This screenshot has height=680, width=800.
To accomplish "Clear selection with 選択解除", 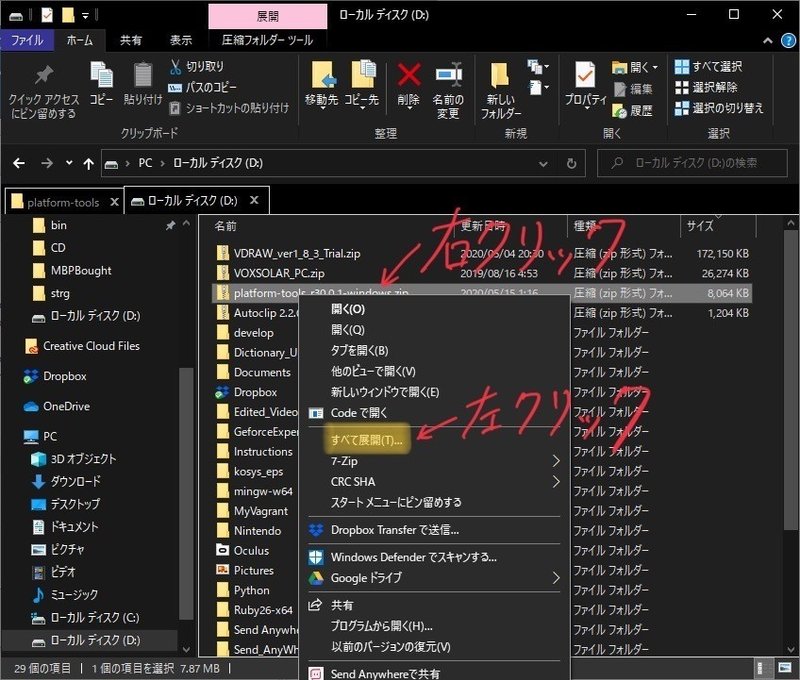I will click(x=706, y=87).
